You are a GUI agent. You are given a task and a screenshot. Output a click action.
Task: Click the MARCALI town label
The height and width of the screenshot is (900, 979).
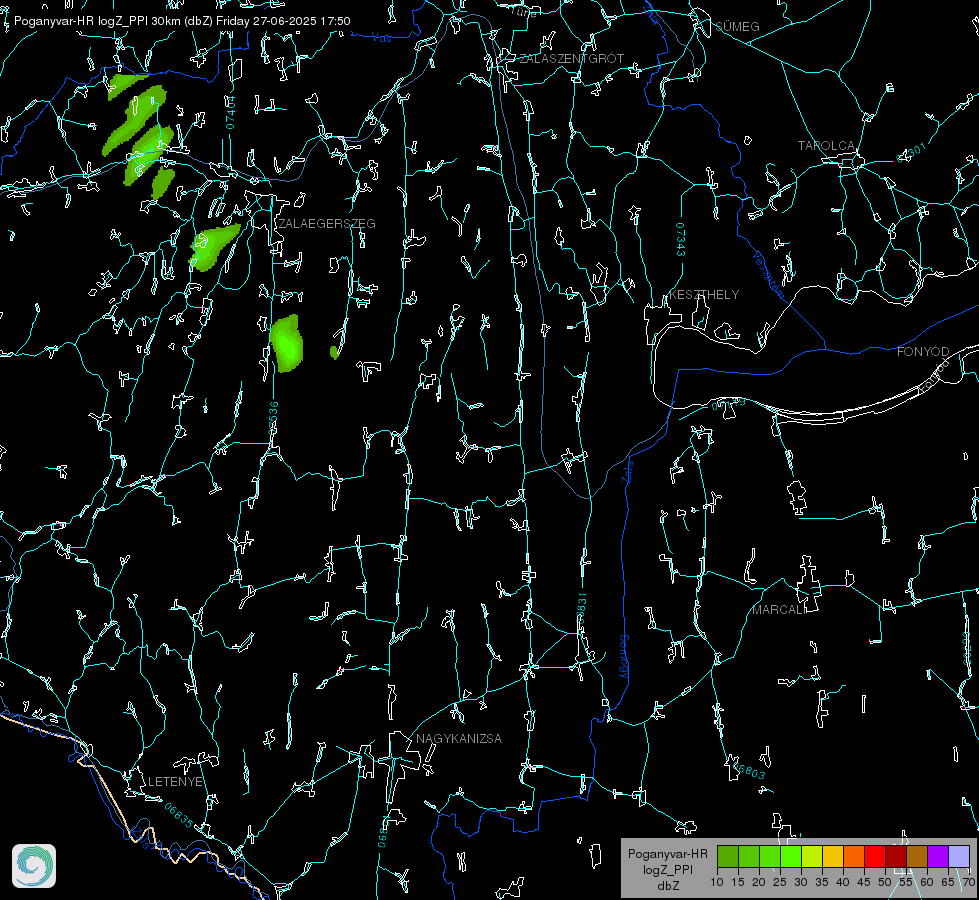point(779,610)
